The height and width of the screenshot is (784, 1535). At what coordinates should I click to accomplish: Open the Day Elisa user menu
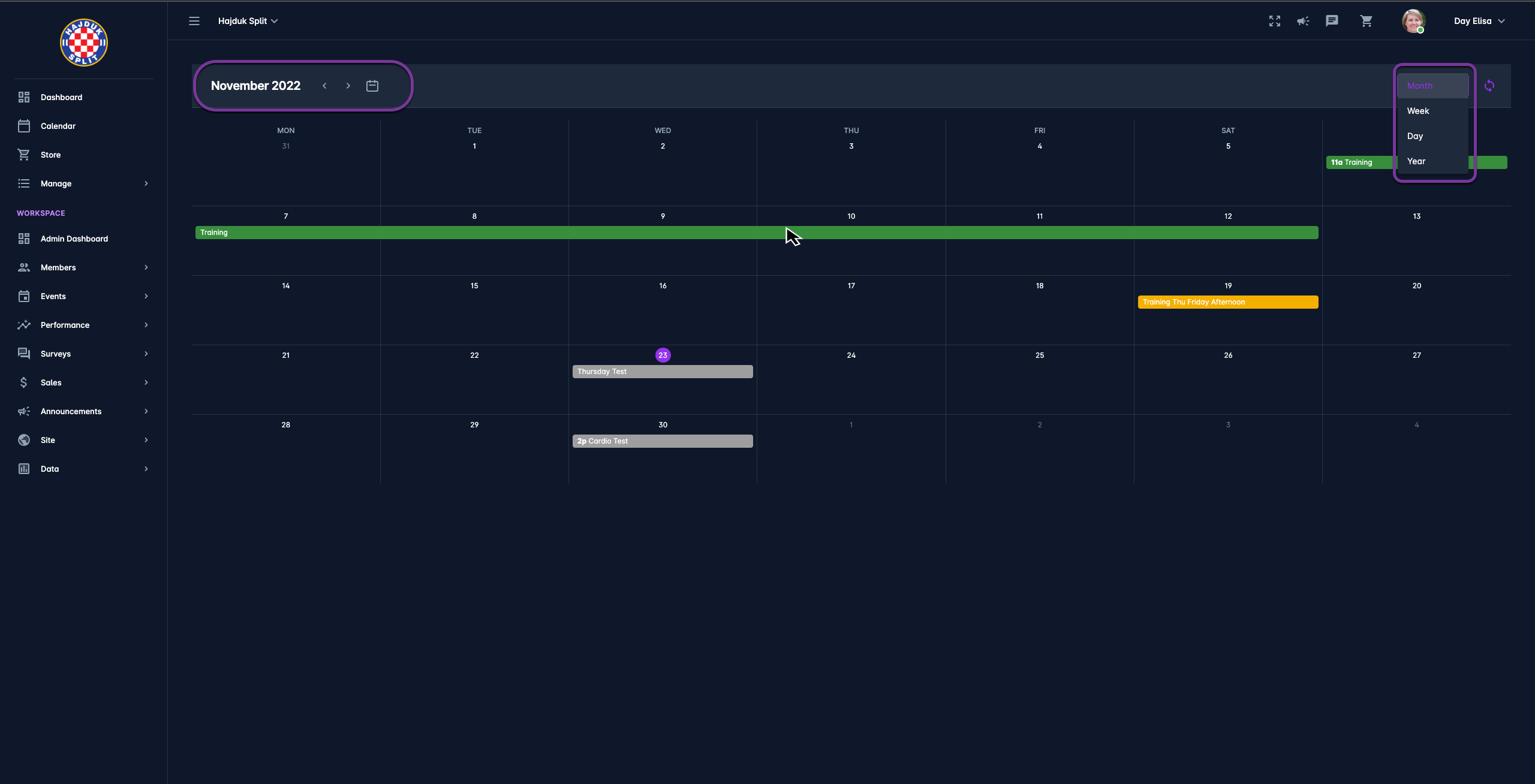[x=1479, y=21]
